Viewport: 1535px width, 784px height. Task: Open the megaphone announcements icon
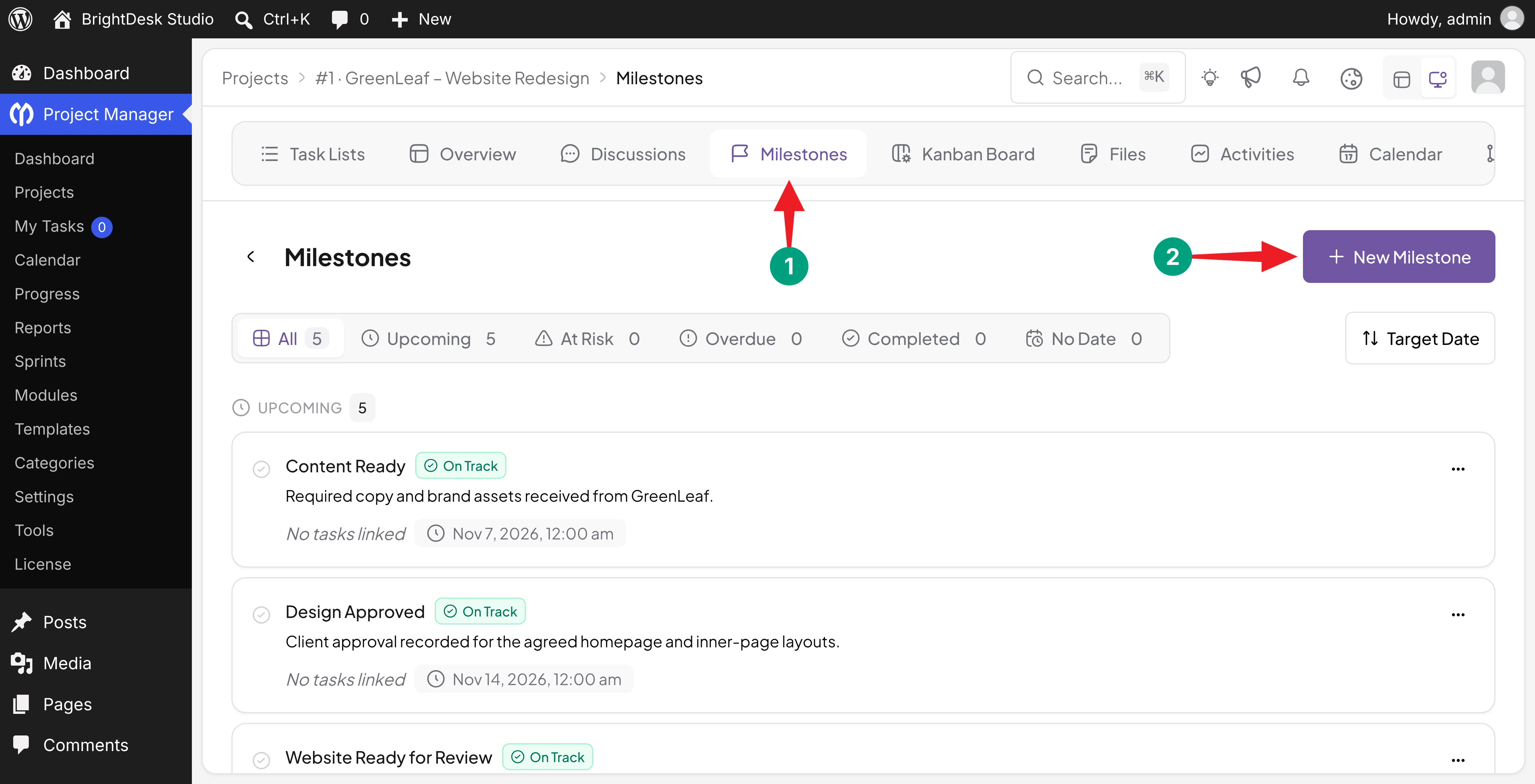pos(1251,78)
